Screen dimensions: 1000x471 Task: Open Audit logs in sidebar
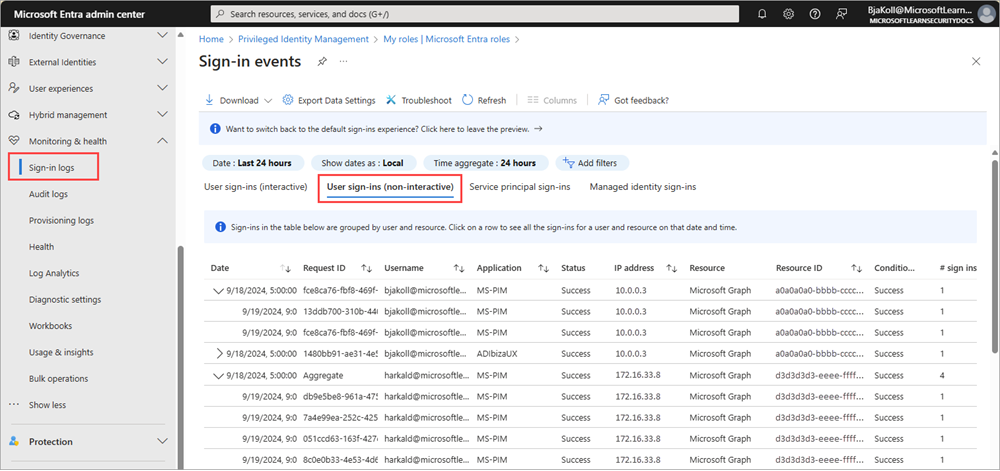click(x=48, y=194)
